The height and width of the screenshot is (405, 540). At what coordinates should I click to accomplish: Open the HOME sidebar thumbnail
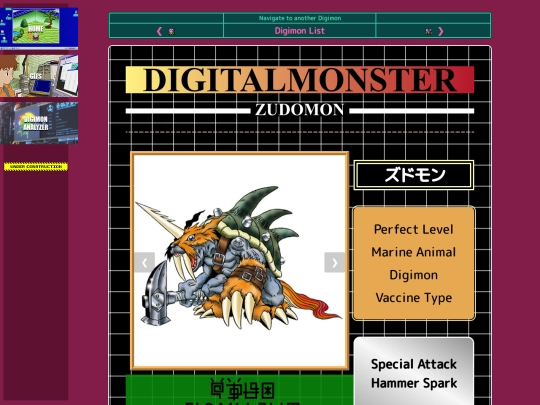pos(39,28)
